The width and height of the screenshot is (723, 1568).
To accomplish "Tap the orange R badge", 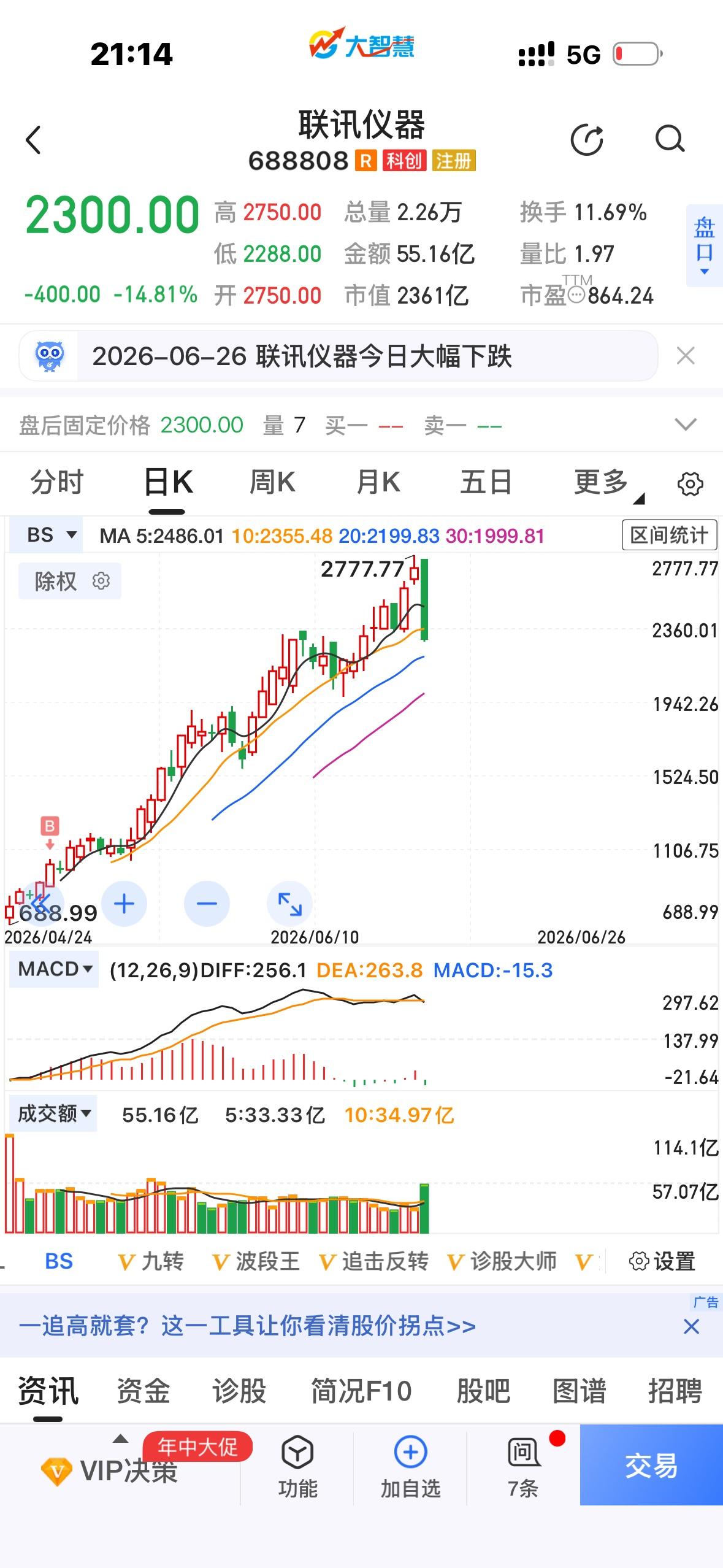I will (x=365, y=161).
